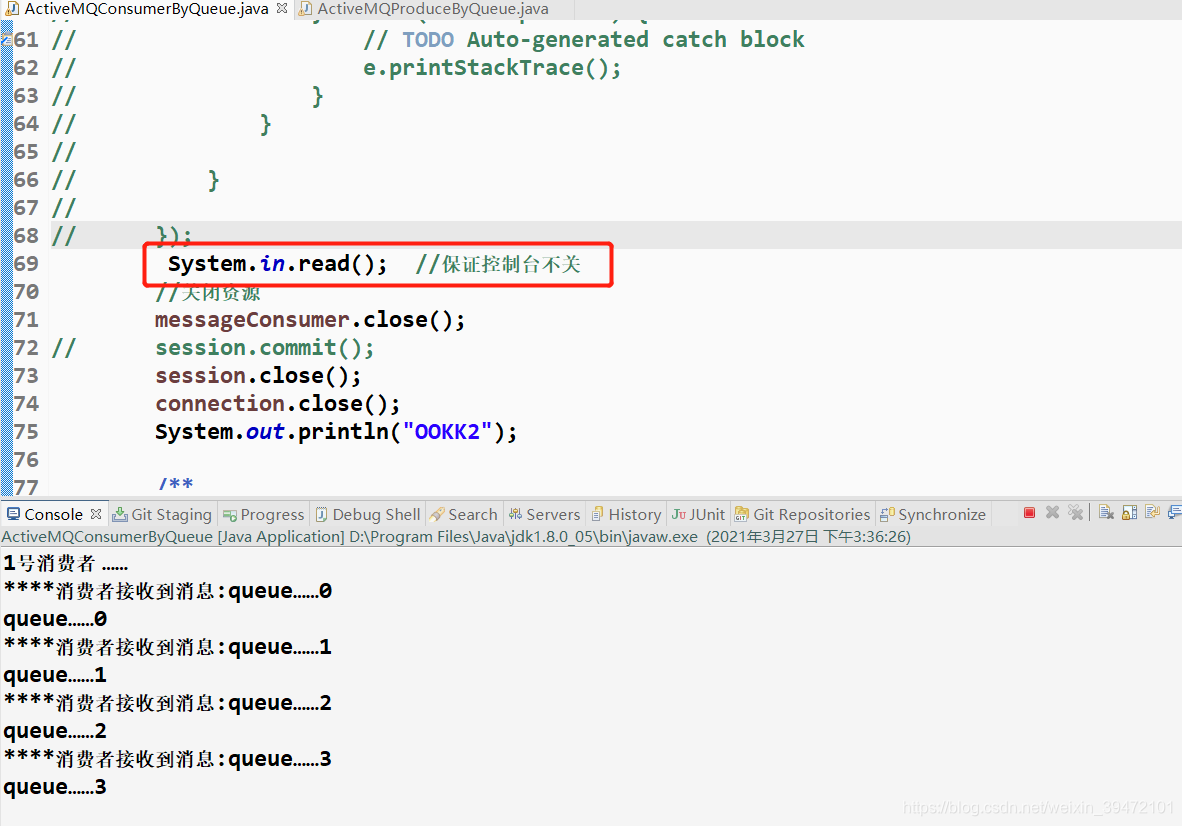Click console line '****消费者接收到消息:queue......0'
Screen dimensions: 1182x826
point(168,591)
